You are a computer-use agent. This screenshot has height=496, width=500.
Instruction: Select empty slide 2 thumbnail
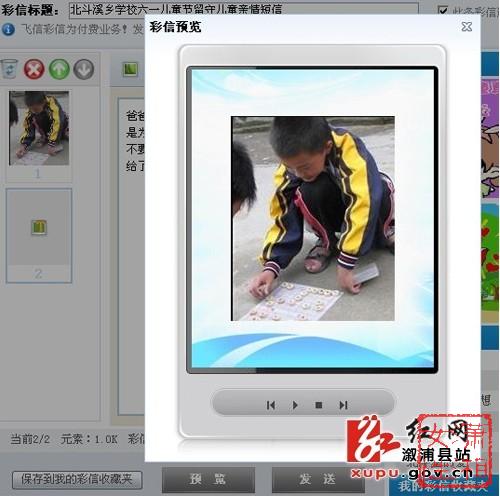click(39, 236)
